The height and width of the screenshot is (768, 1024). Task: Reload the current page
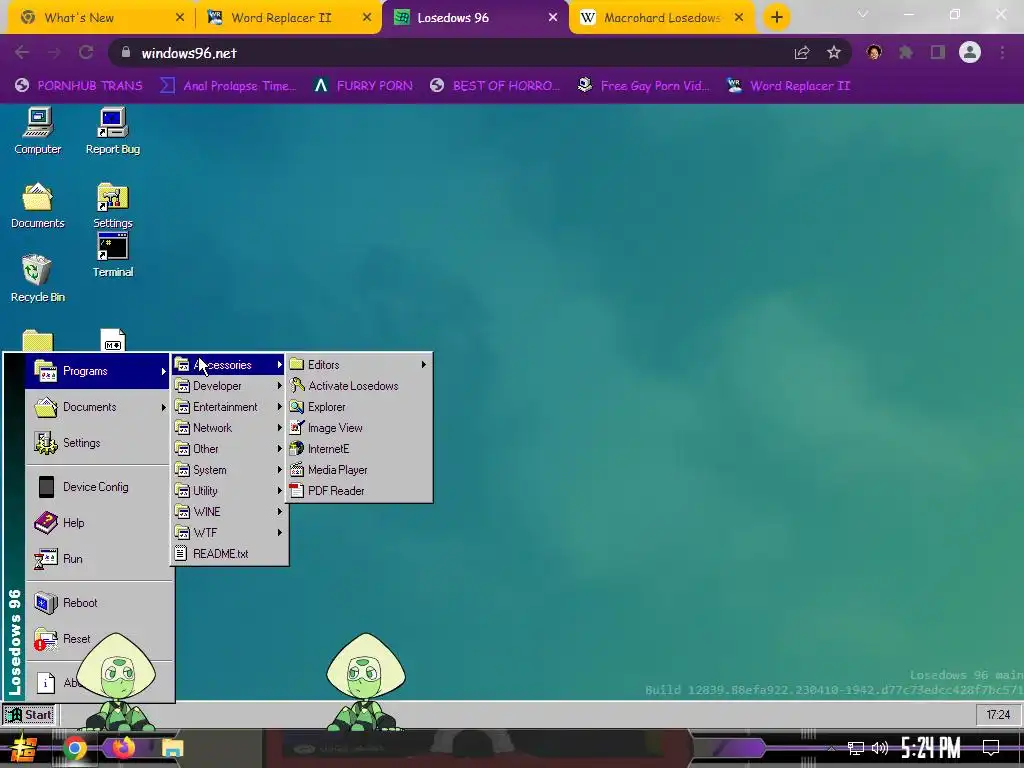click(x=86, y=53)
